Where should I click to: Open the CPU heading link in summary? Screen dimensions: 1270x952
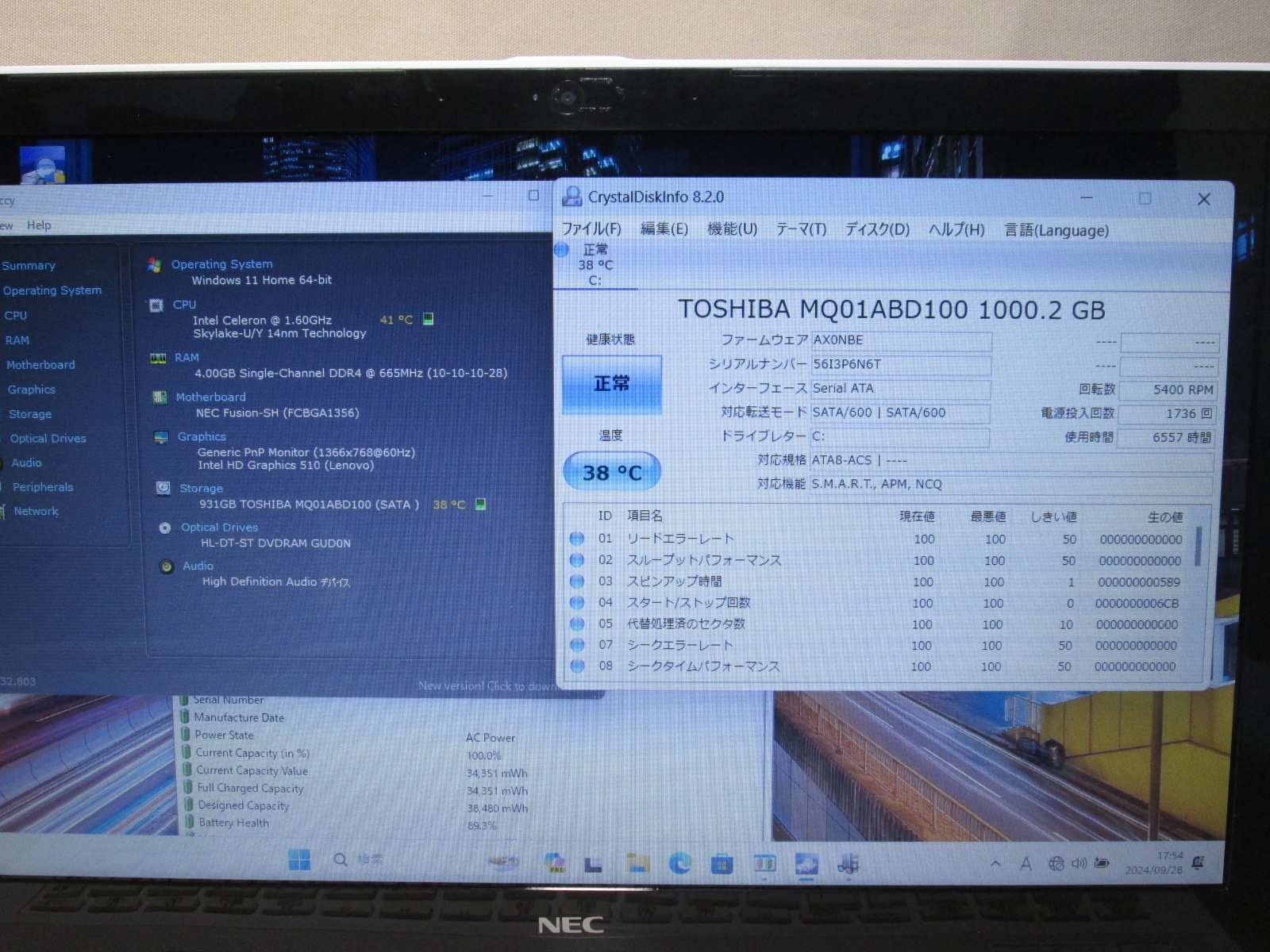pos(185,305)
